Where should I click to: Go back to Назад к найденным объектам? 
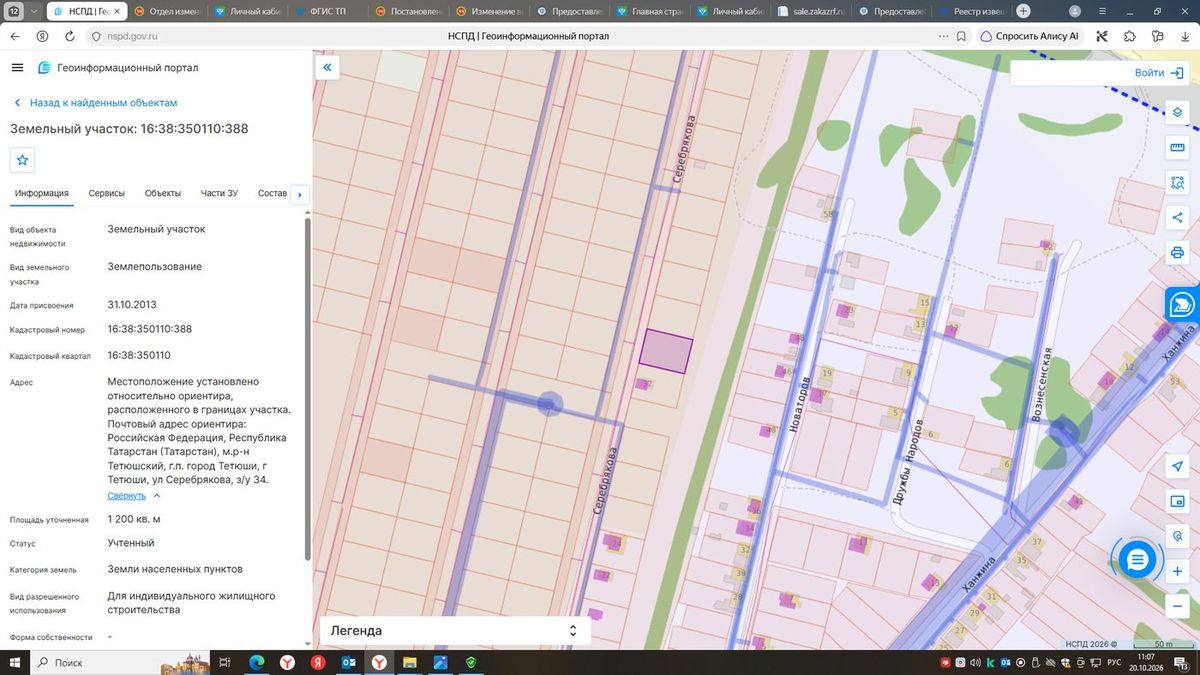(x=95, y=103)
